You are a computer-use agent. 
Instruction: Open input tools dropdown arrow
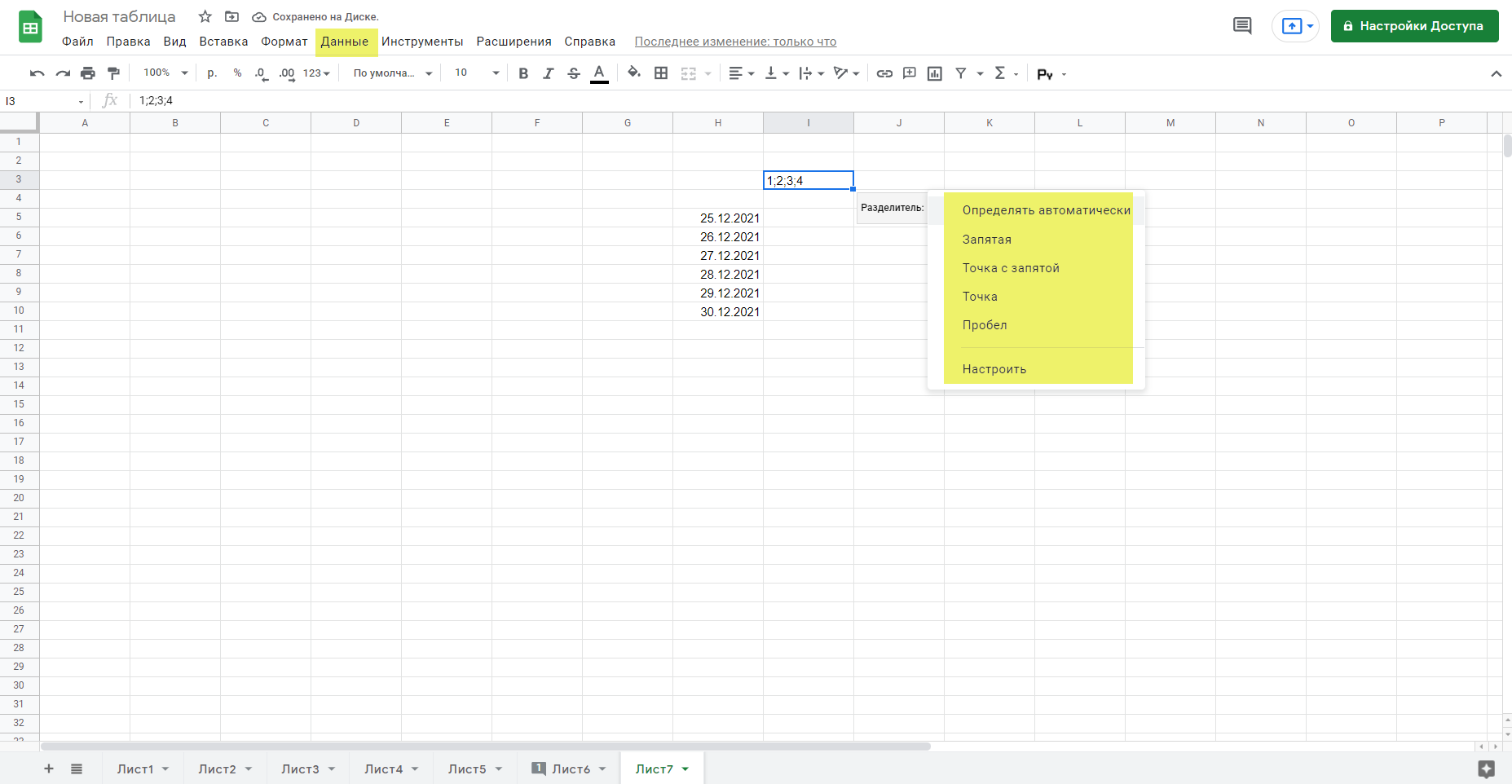1065,74
